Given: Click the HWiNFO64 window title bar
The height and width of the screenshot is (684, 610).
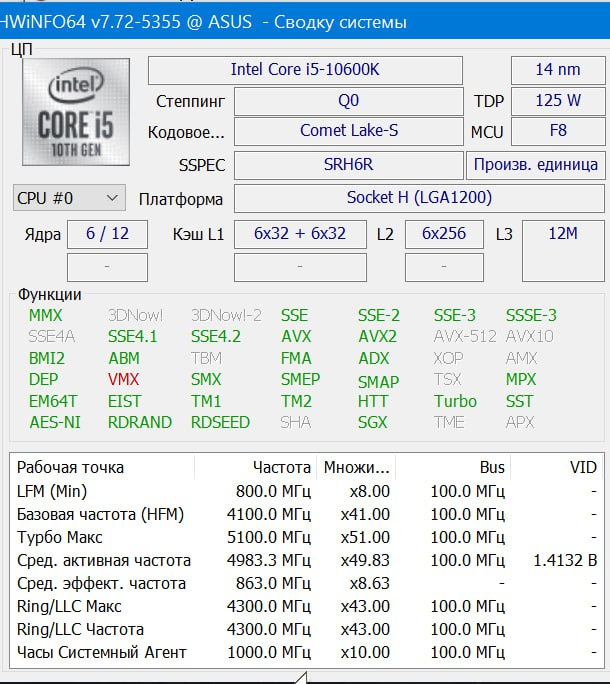Looking at the screenshot, I should pos(305,22).
